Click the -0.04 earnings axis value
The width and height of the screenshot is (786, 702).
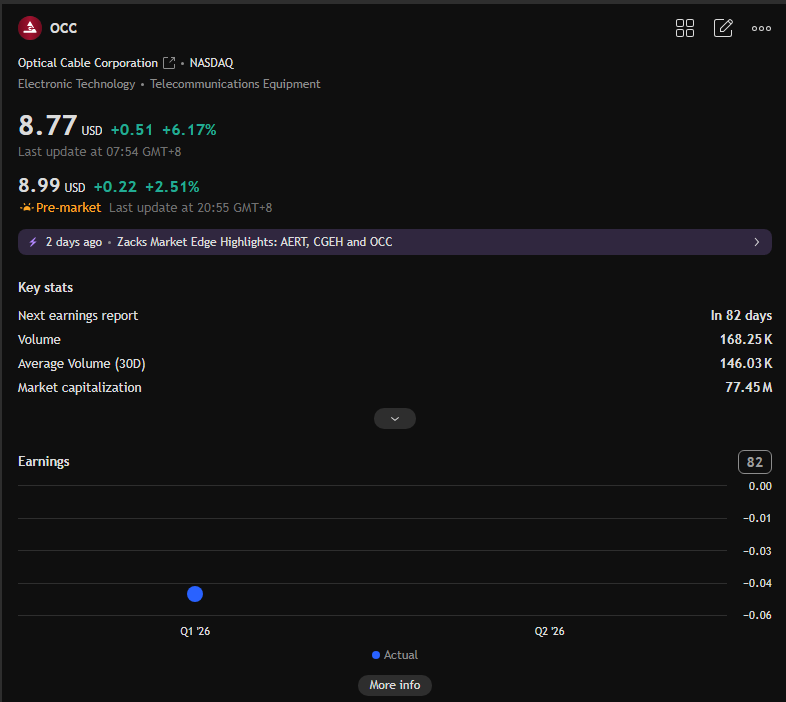[x=757, y=583]
